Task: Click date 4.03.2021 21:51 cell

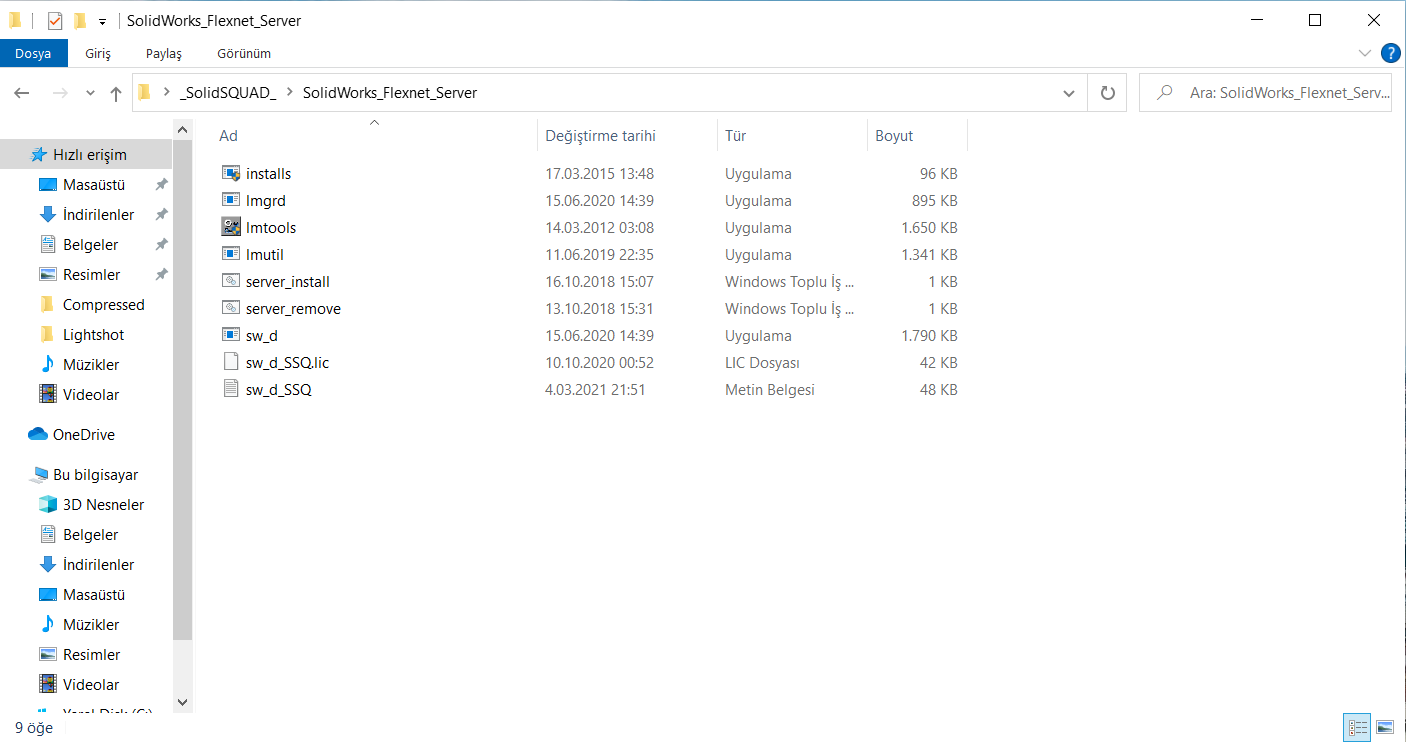Action: 595,390
